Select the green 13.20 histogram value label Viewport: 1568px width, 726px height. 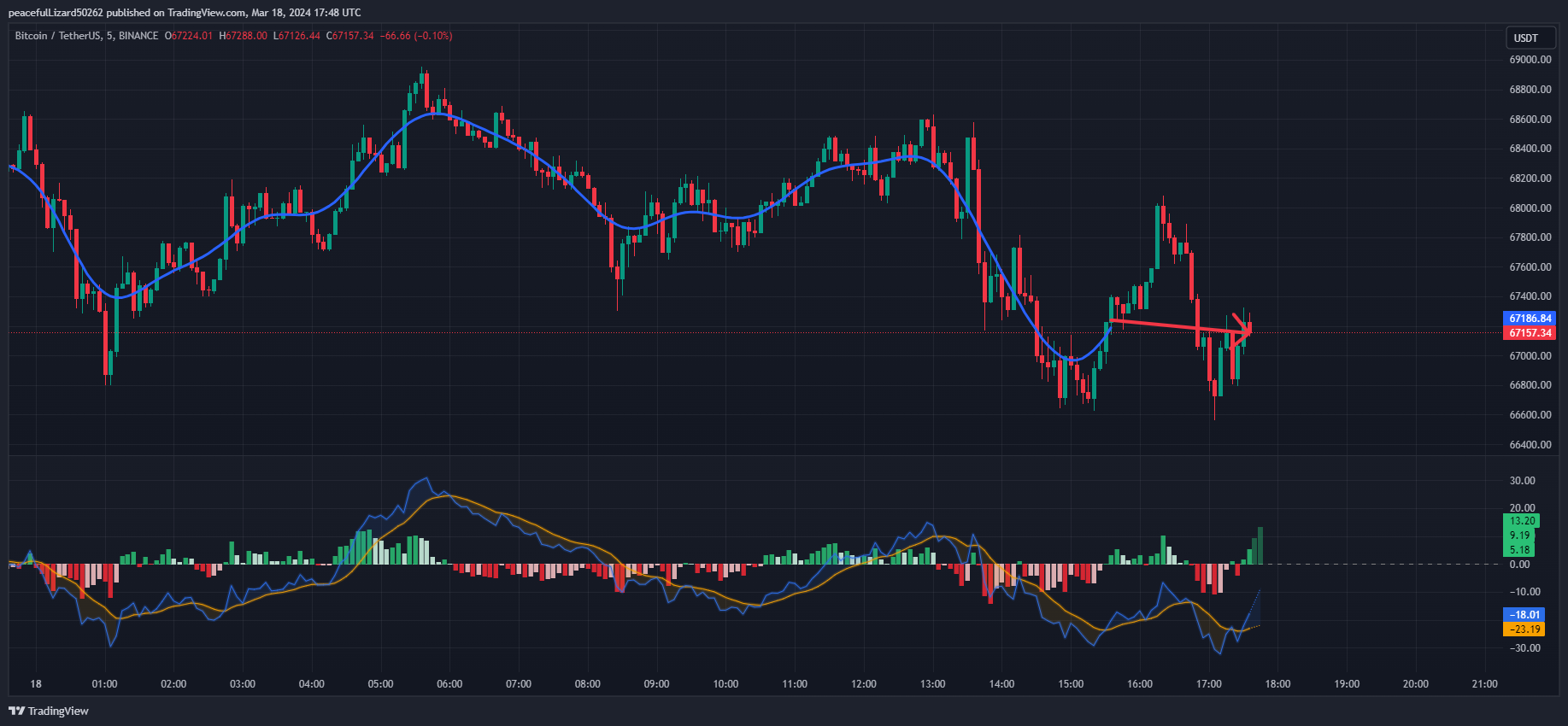(x=1522, y=521)
